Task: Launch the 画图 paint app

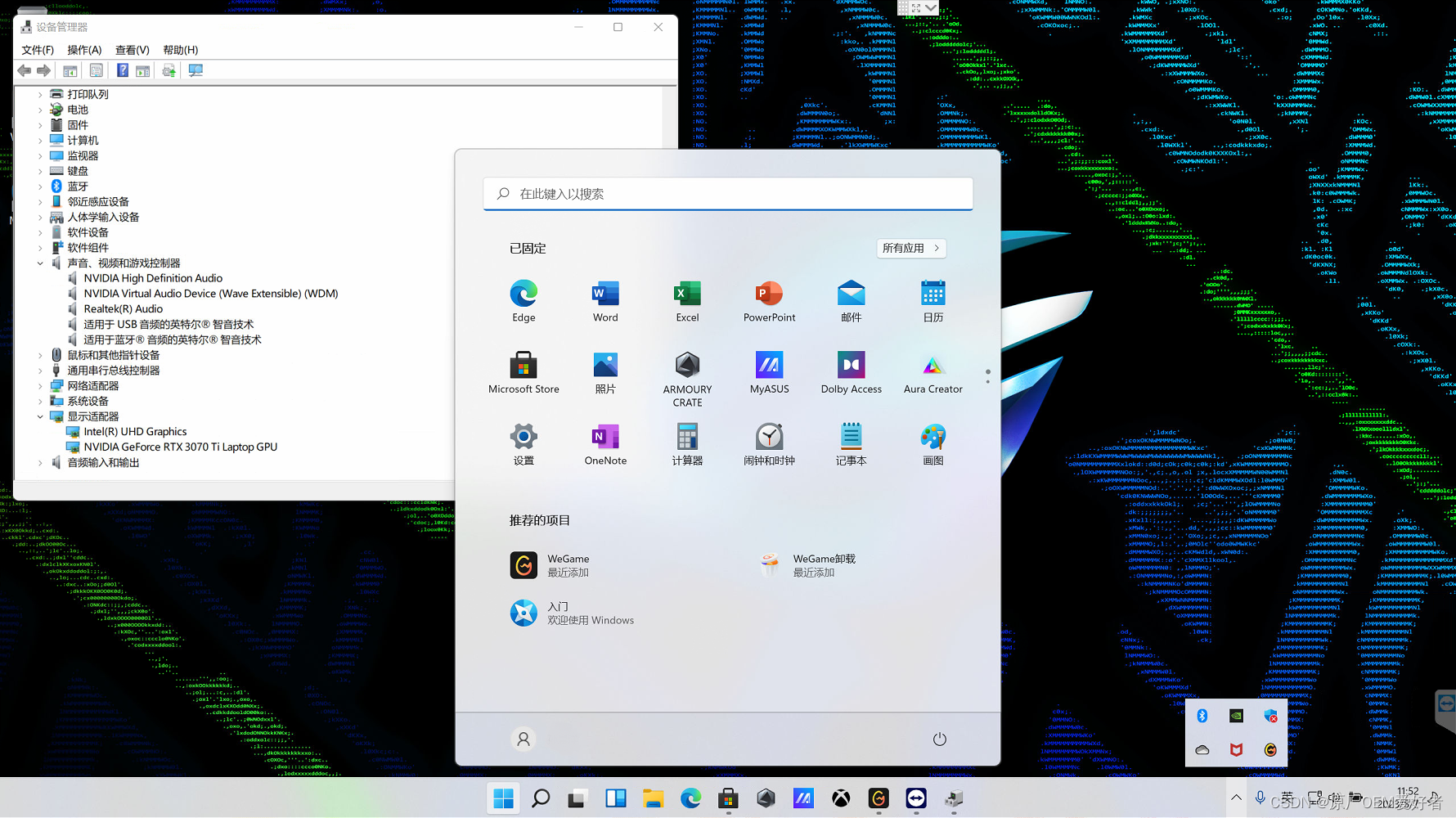Action: (932, 445)
